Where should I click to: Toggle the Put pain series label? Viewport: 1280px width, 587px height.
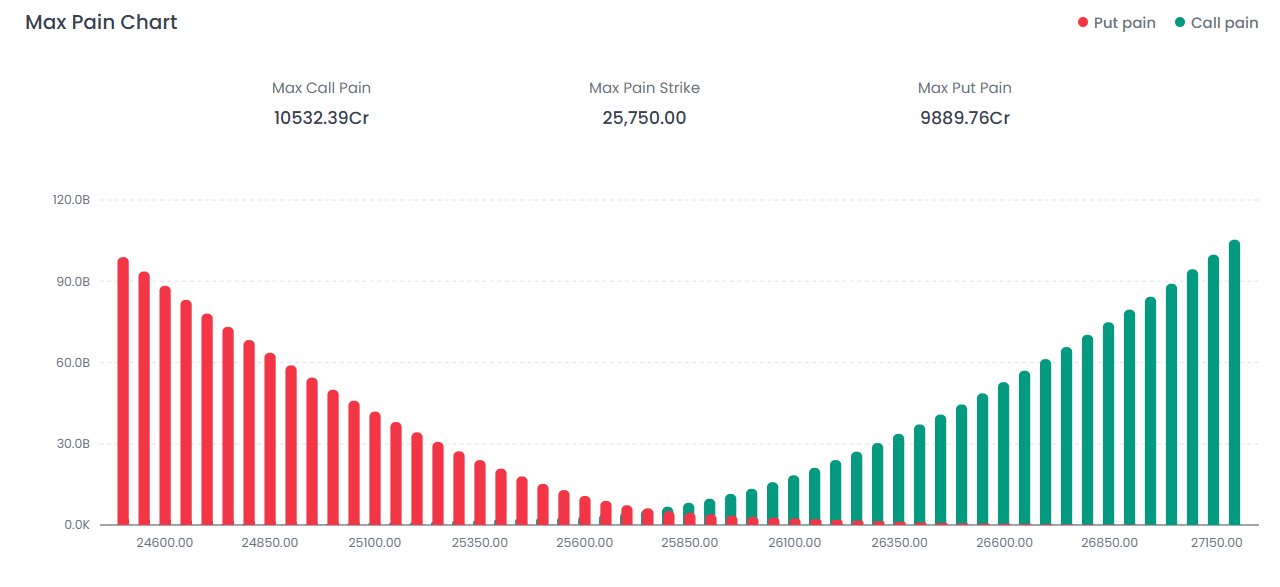[x=1124, y=23]
